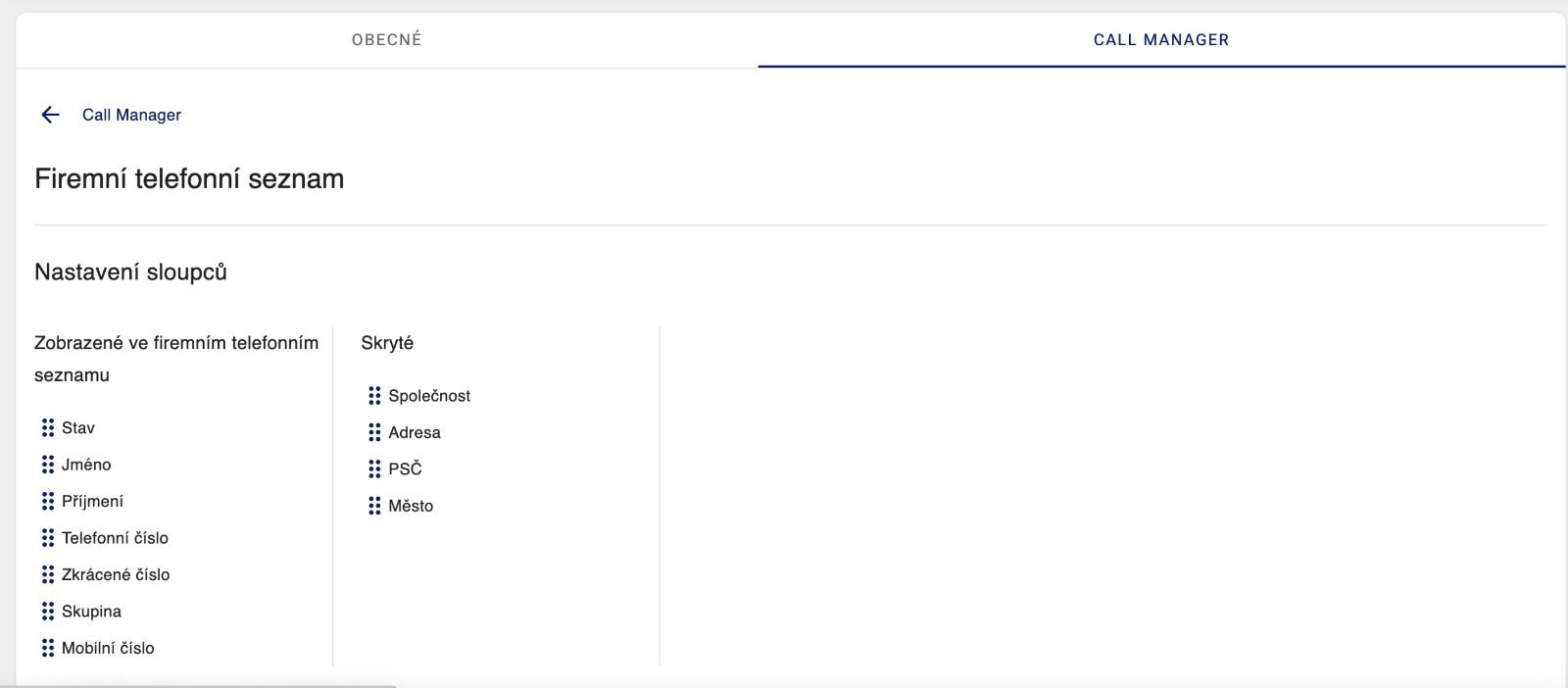This screenshot has height=688, width=1568.
Task: Click the Skupina column label
Action: (x=91, y=612)
